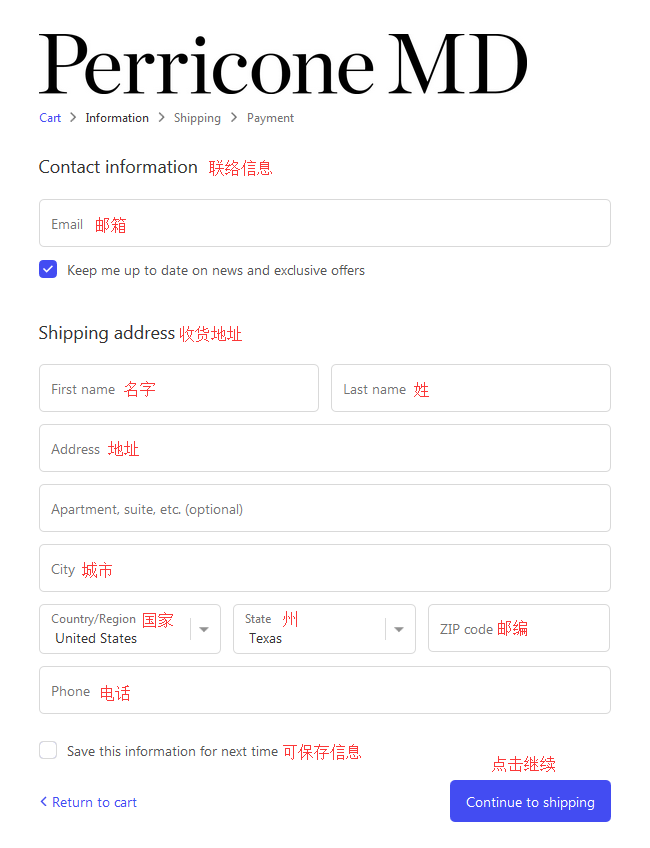Click the Perricone MD logo
Viewport: 650px width, 848px height.
click(283, 65)
